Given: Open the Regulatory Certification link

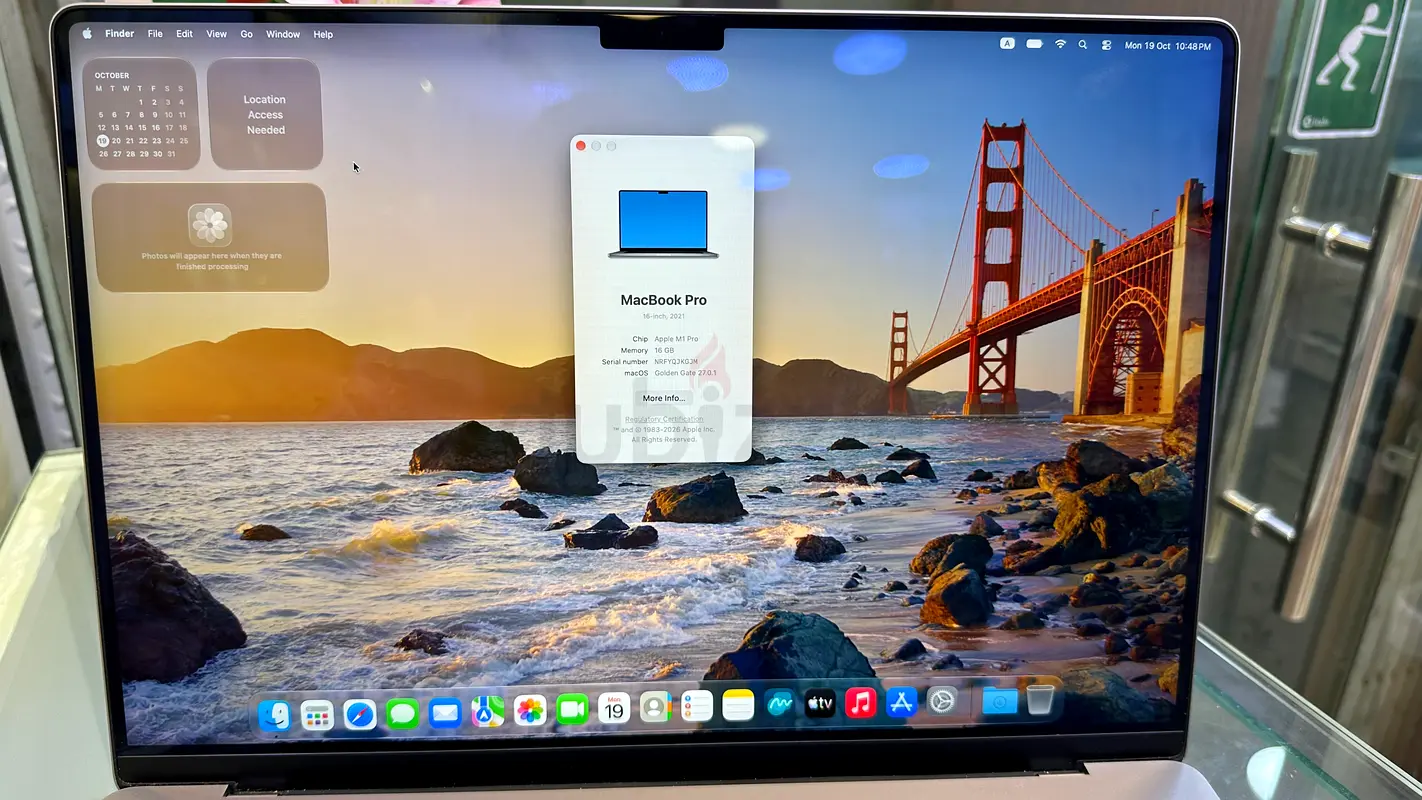Looking at the screenshot, I should click(664, 419).
